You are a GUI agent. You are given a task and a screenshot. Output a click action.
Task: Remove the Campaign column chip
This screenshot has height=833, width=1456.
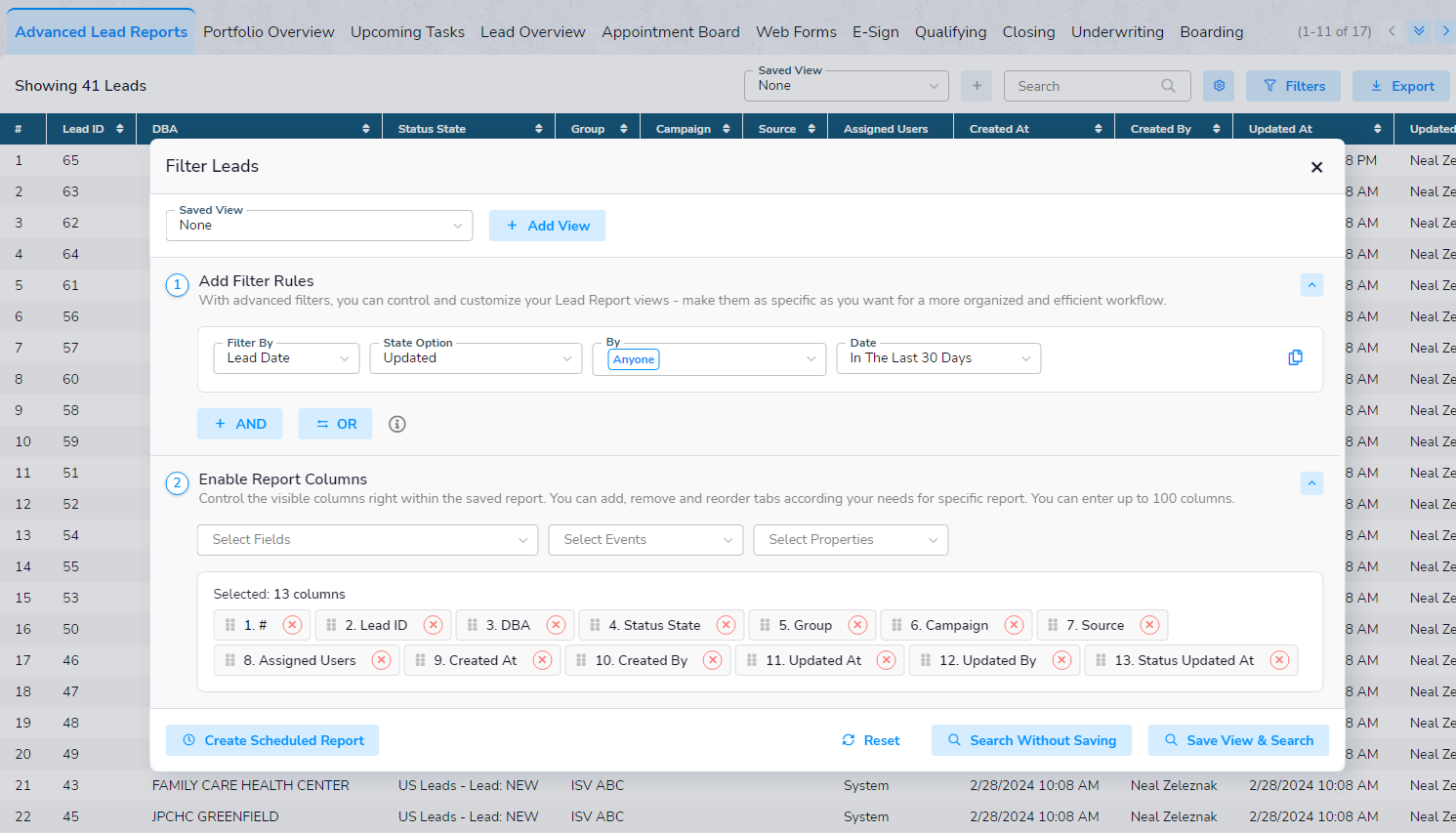pos(1014,625)
